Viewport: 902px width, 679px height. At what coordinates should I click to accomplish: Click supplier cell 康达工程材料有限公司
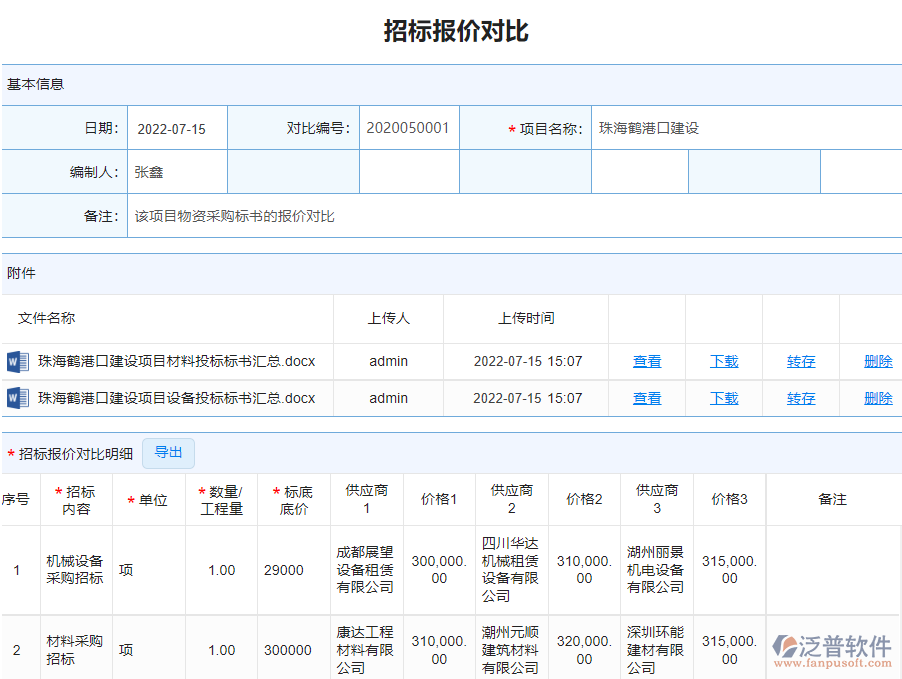366,649
